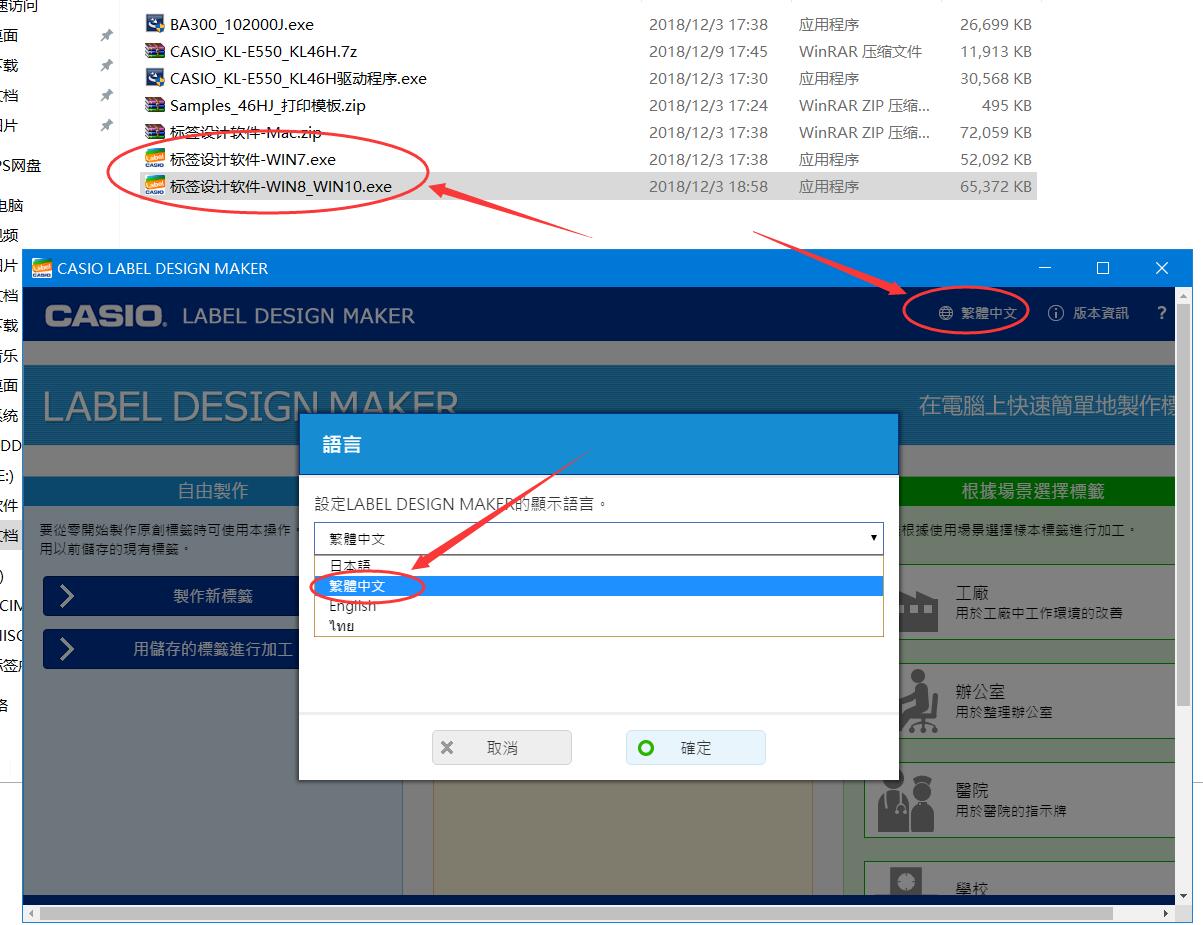The image size is (1203, 925).
Task: Open 版本資訊 in the header
Action: (x=1088, y=313)
